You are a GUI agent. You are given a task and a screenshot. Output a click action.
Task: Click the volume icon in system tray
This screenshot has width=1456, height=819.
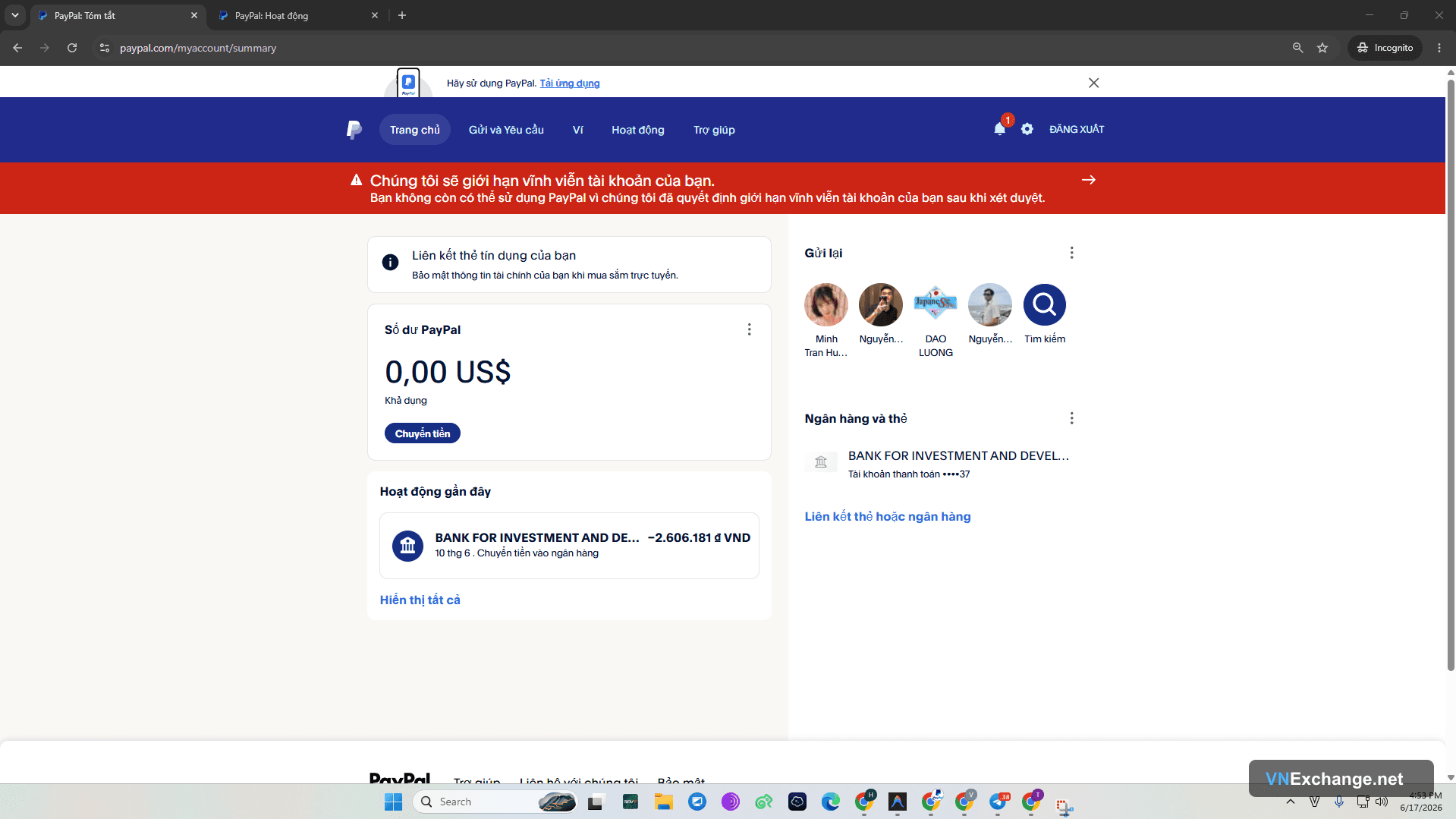pos(1382,802)
